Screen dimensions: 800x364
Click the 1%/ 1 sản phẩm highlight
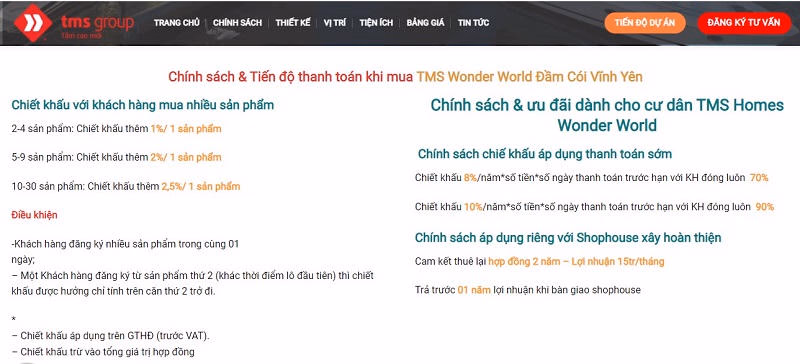[186, 129]
